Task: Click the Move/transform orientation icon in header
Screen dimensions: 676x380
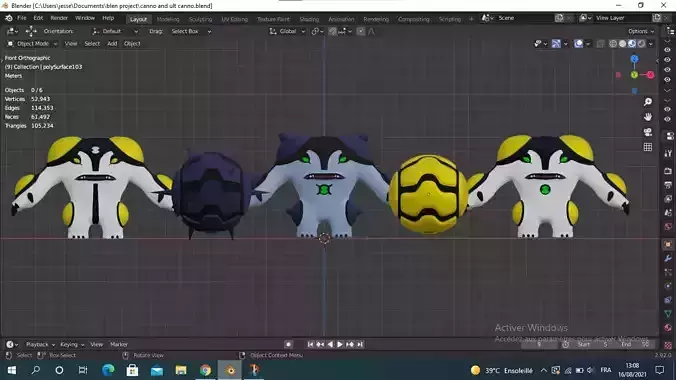Action: click(x=31, y=31)
